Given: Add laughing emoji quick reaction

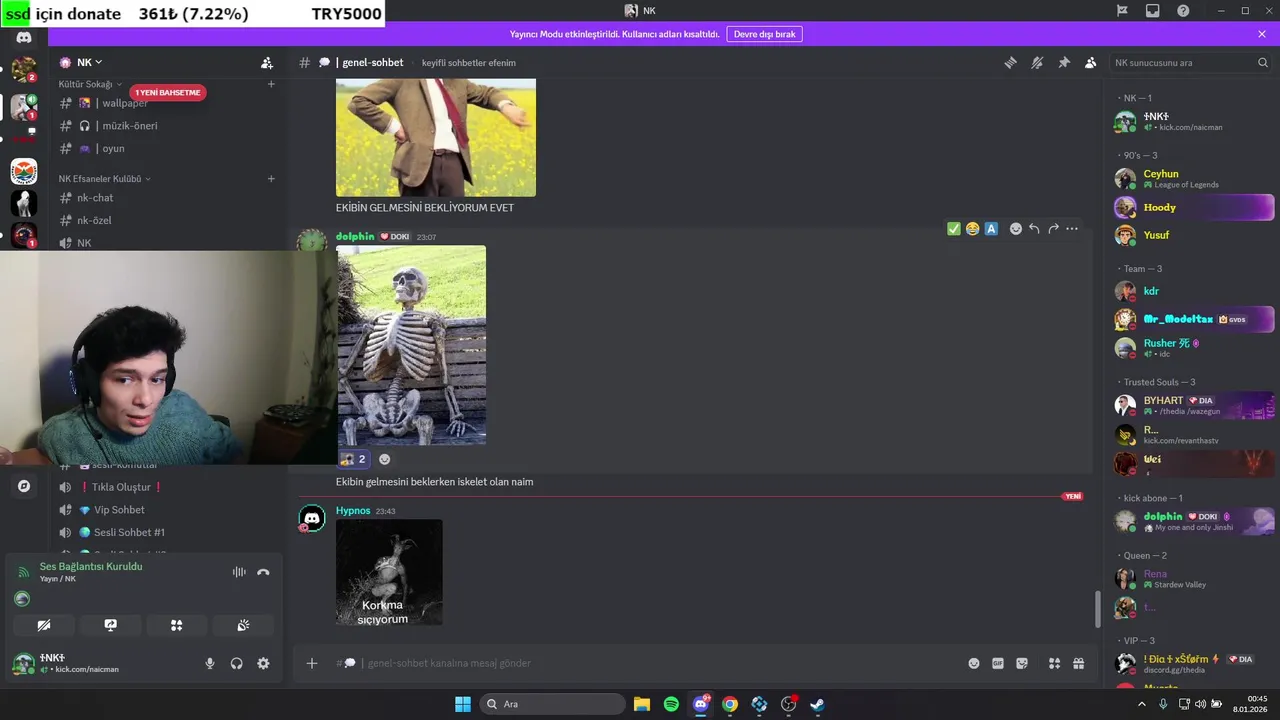Looking at the screenshot, I should [x=973, y=229].
